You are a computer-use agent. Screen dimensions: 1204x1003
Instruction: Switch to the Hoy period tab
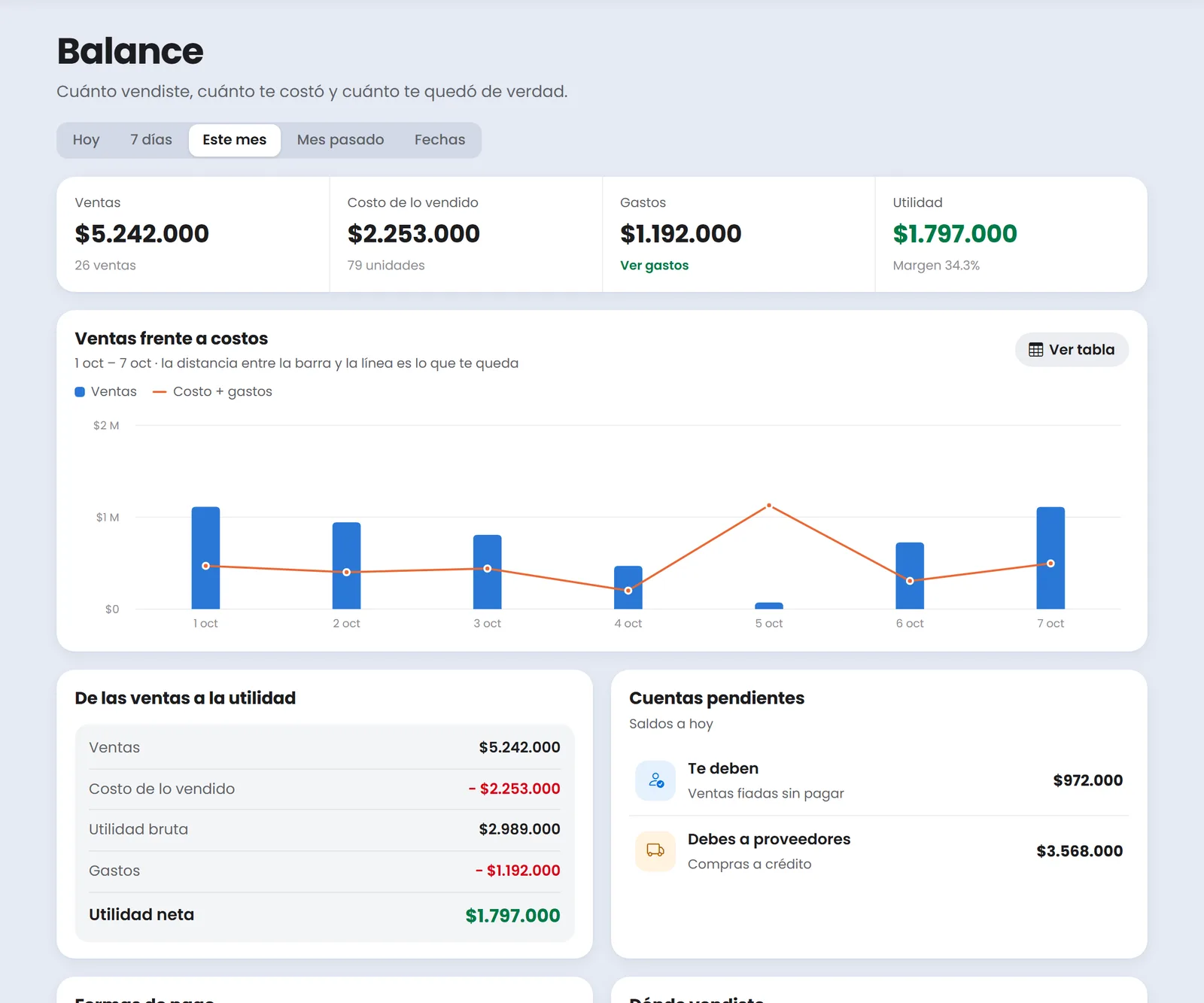(86, 140)
